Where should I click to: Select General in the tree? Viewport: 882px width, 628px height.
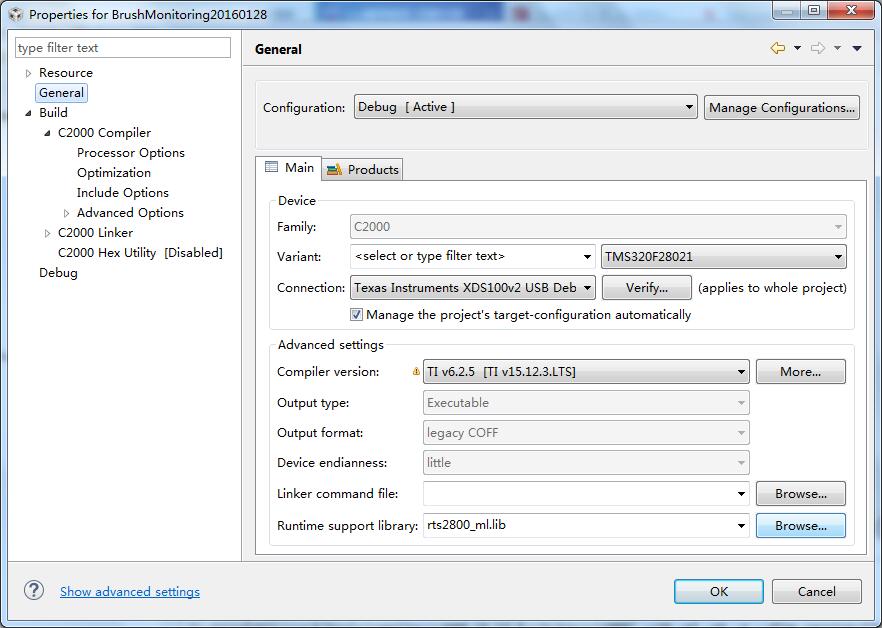click(x=61, y=93)
